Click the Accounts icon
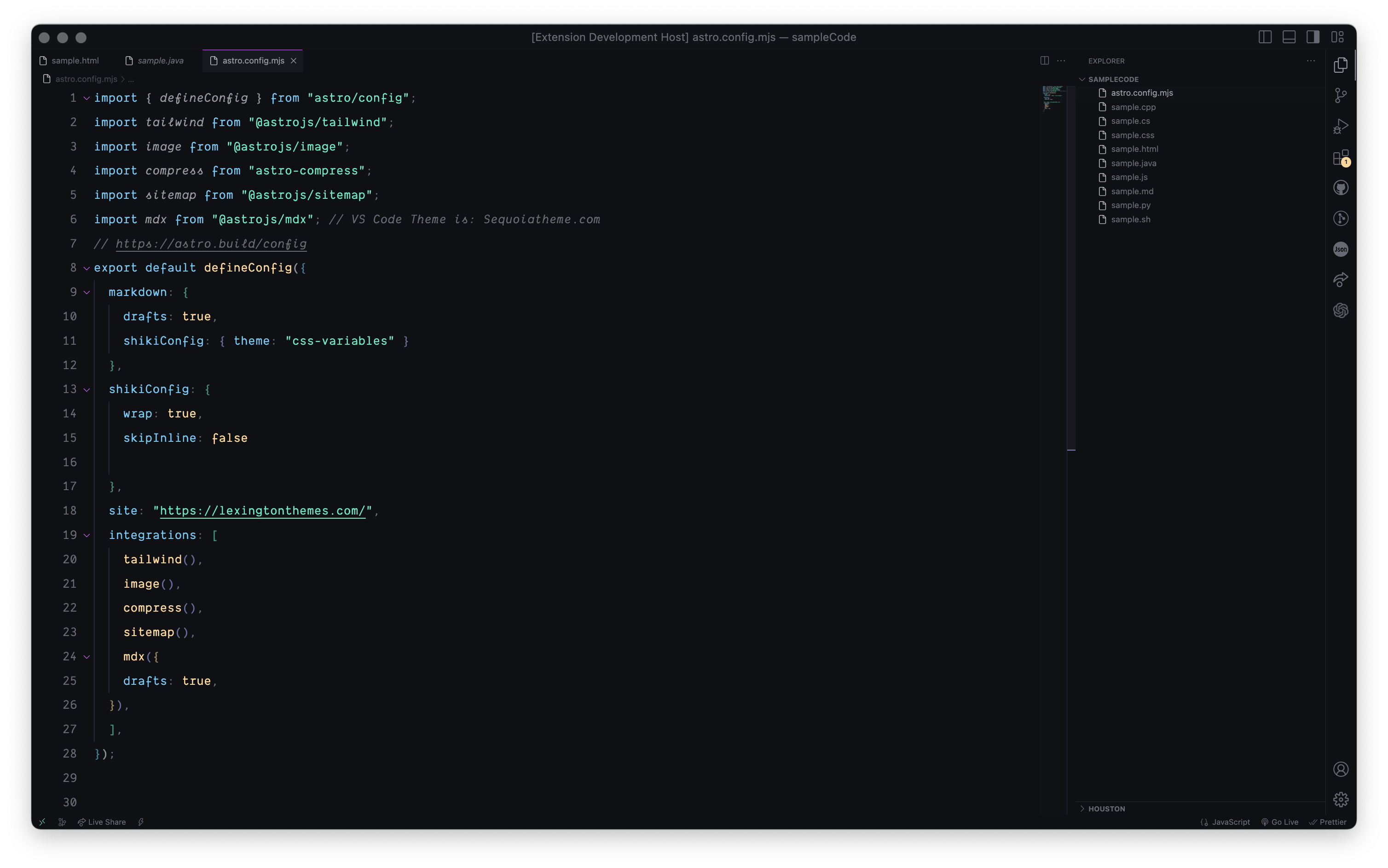This screenshot has height=868, width=1388. pyautogui.click(x=1340, y=769)
